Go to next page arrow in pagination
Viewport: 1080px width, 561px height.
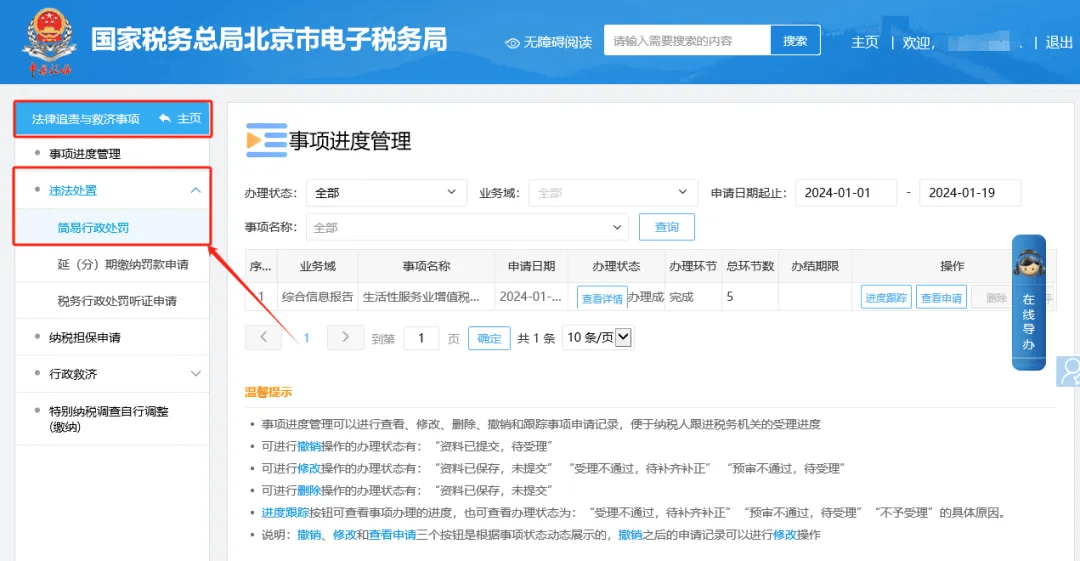tap(345, 337)
